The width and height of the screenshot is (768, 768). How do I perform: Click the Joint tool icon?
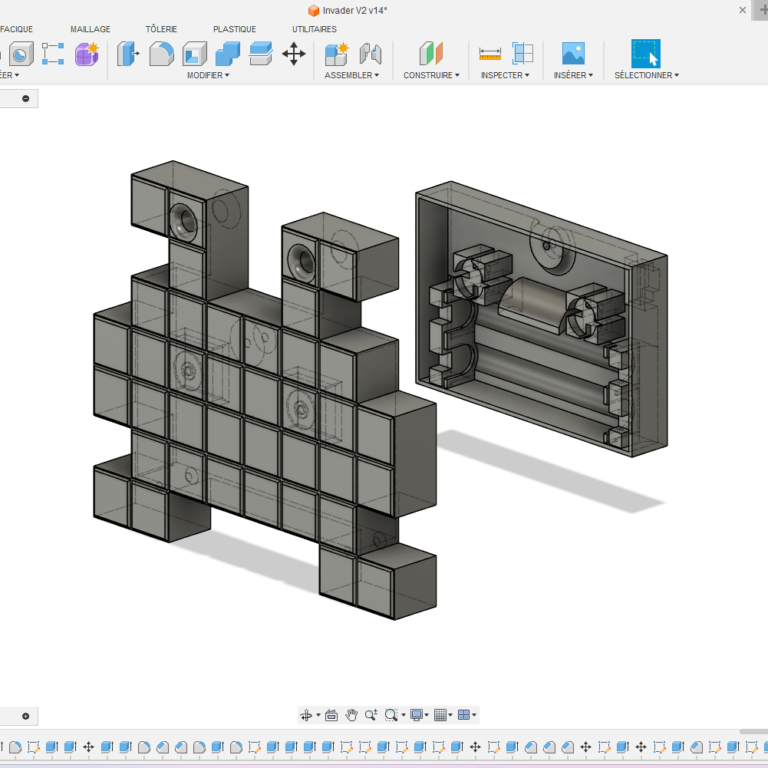tap(370, 54)
